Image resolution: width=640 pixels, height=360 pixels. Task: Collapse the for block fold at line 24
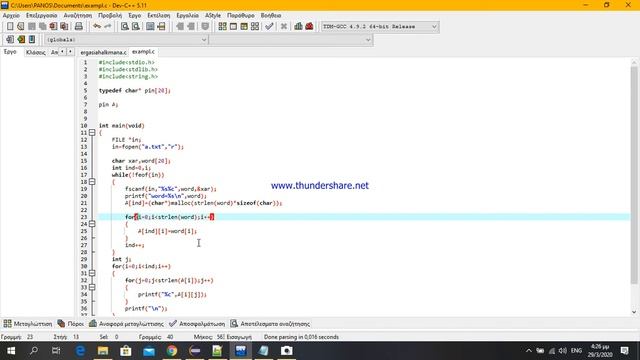(92, 224)
